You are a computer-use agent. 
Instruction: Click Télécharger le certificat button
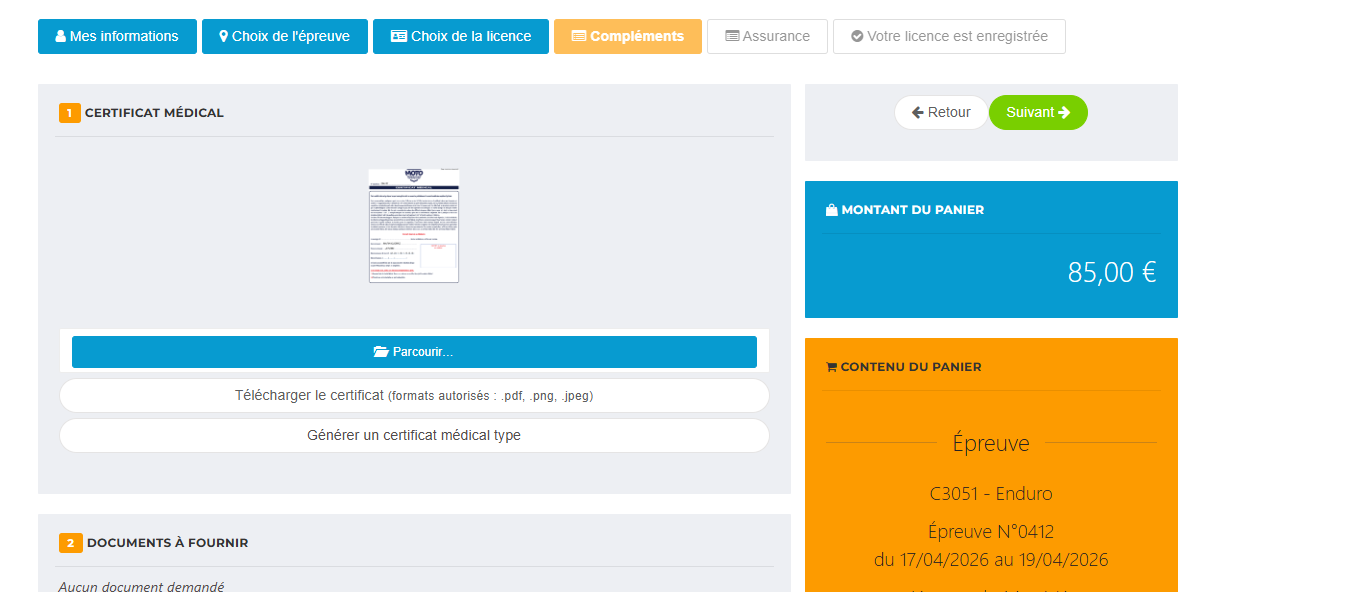pyautogui.click(x=414, y=395)
